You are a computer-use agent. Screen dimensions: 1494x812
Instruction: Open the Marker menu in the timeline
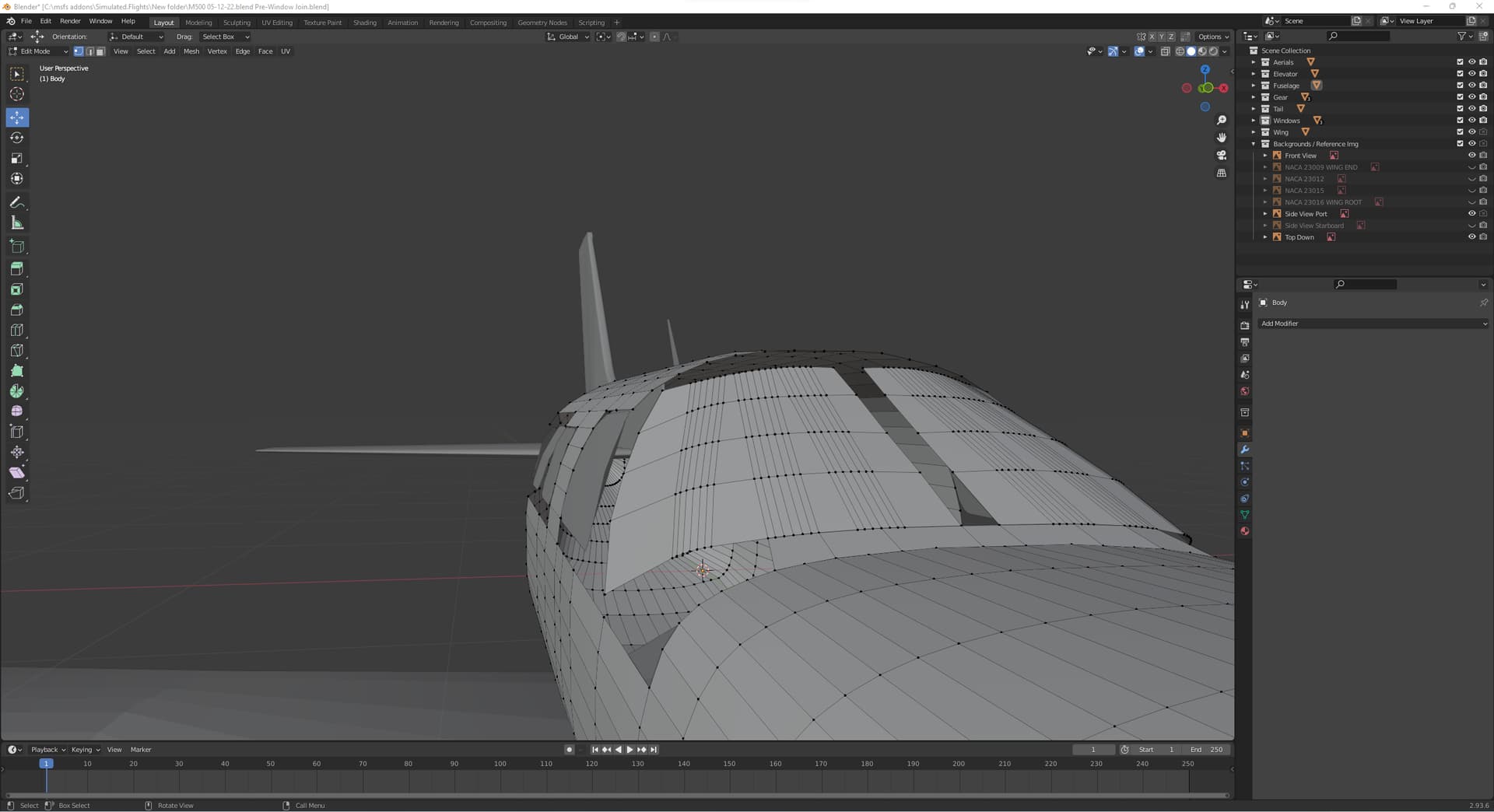pos(141,750)
